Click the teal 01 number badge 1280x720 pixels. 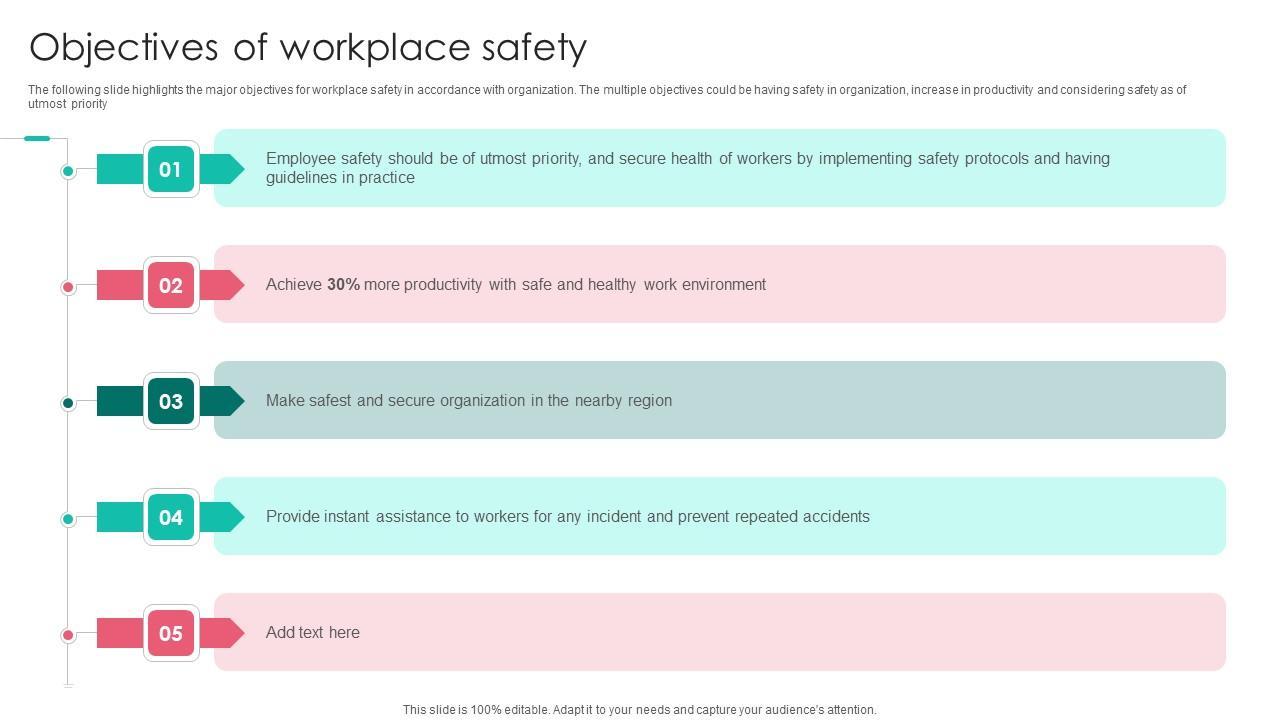(171, 169)
